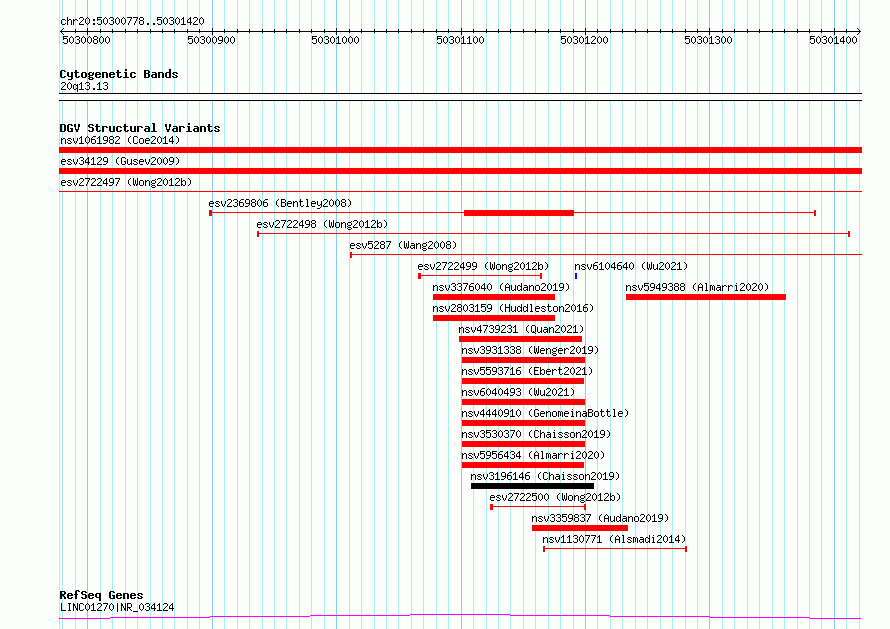Open the Cytogenetic Bands track heading
The image size is (890, 629).
[x=119, y=74]
